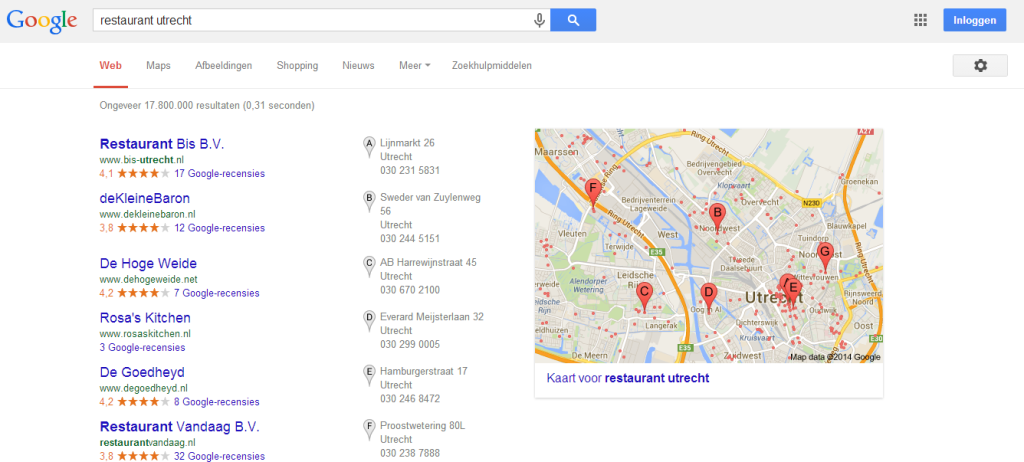Open 17 Google-recensies for Restaurant Bis
This screenshot has width=1024, height=462.
pyautogui.click(x=219, y=174)
